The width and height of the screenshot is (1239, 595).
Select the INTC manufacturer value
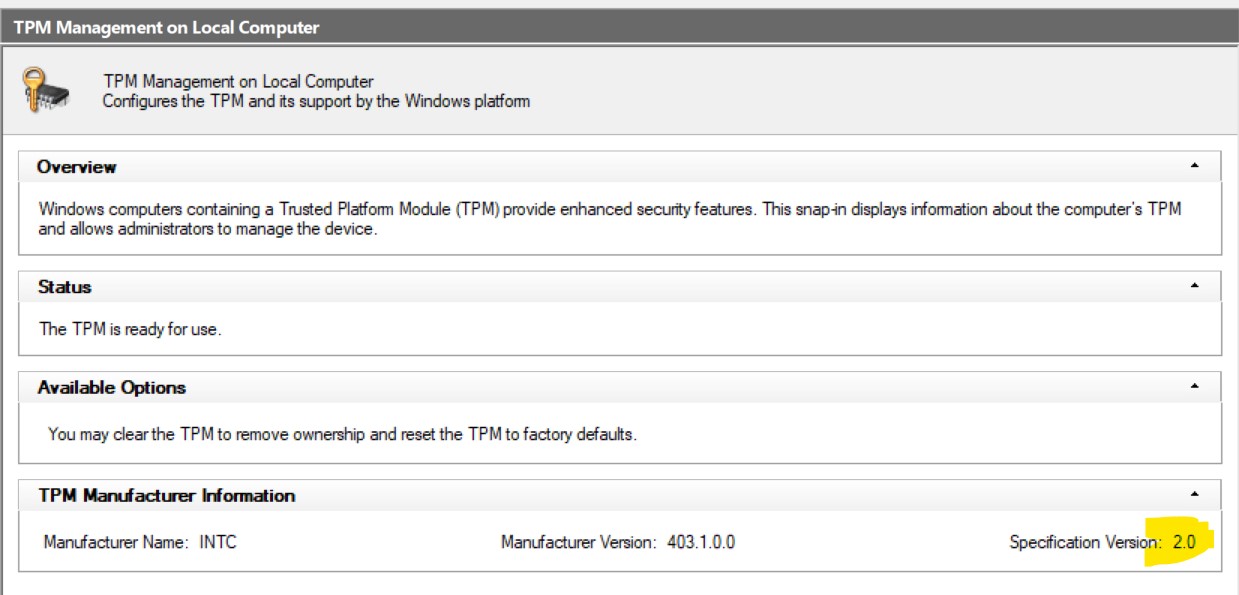(x=217, y=543)
